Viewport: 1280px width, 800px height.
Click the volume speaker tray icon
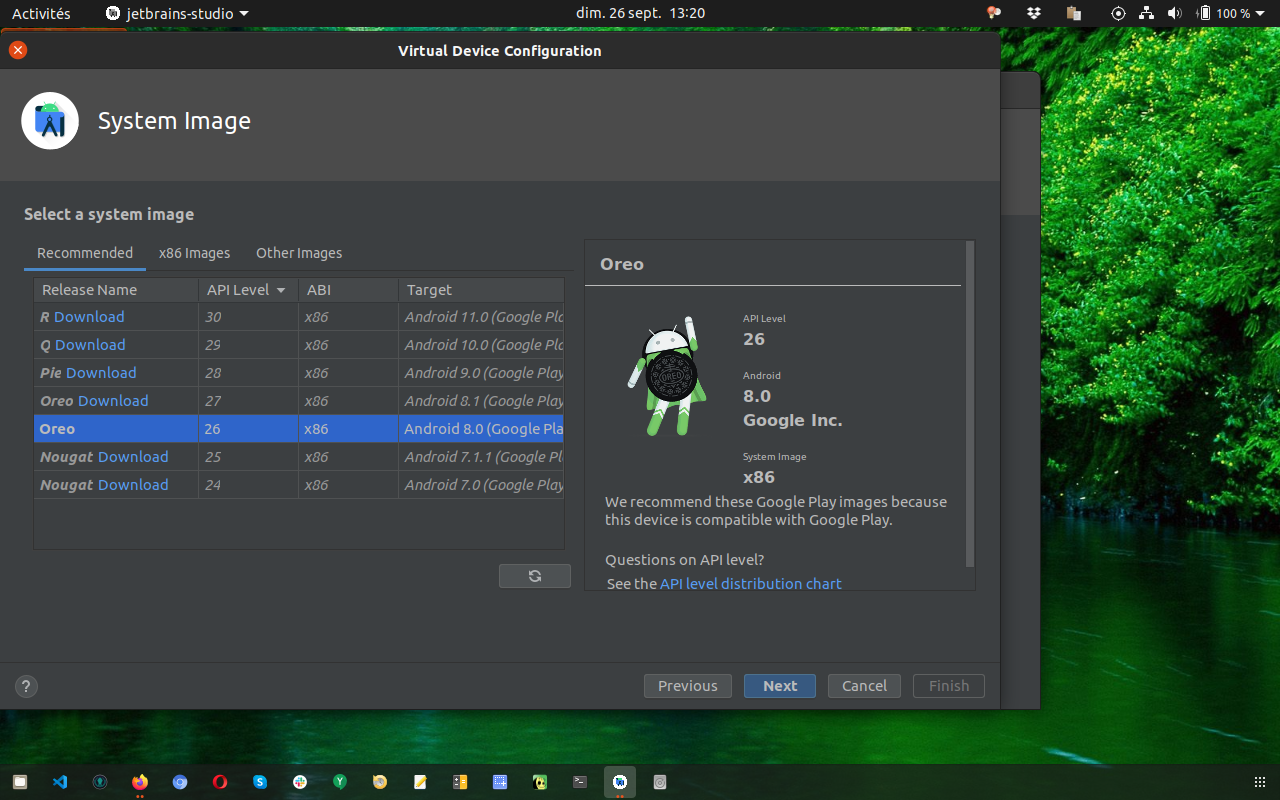(x=1174, y=13)
